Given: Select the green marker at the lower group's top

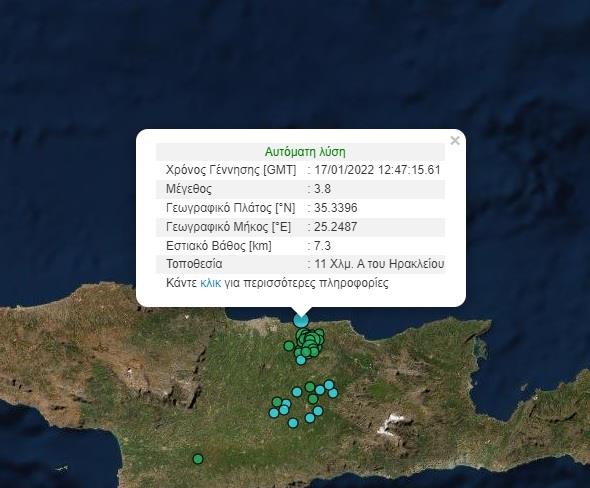Looking at the screenshot, I should point(310,387).
